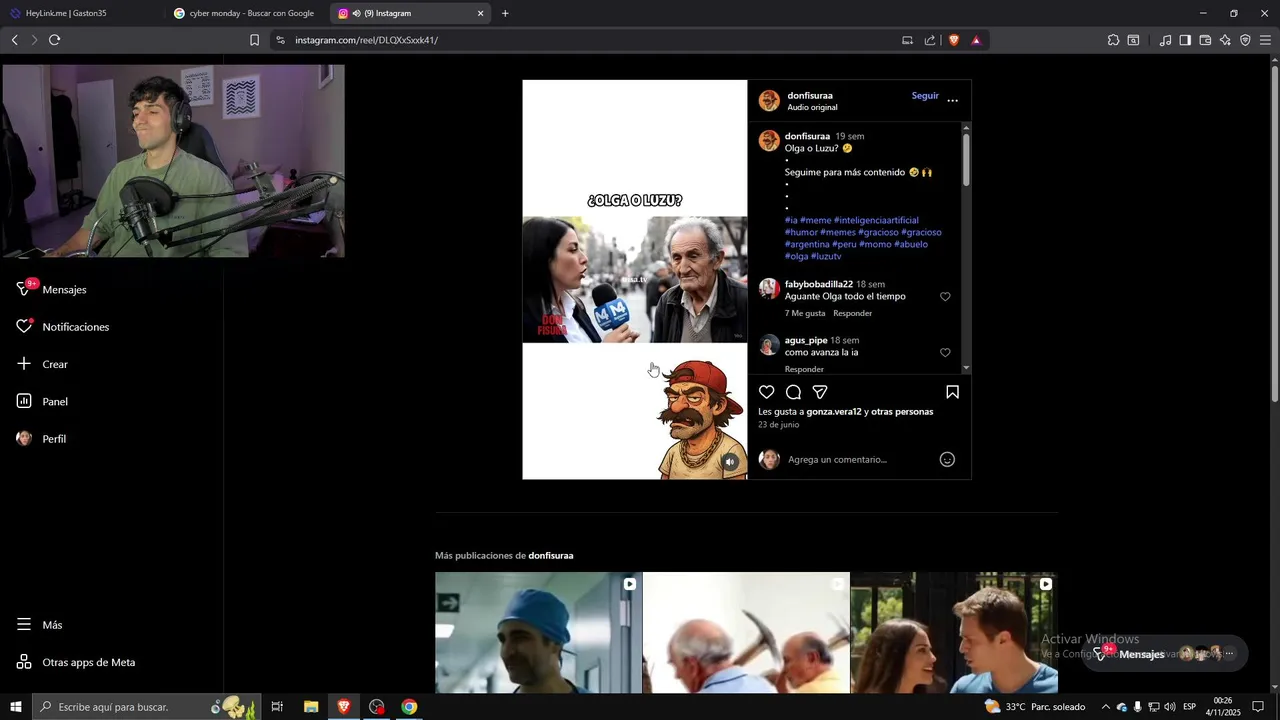The height and width of the screenshot is (720, 1280).
Task: Show hidden system tray icons
Action: click(x=1106, y=707)
